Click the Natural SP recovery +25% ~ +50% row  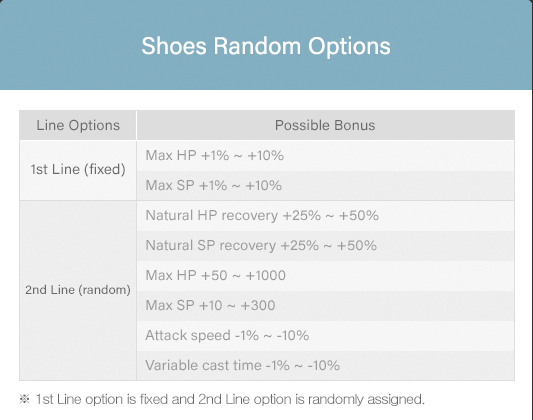tap(325, 245)
